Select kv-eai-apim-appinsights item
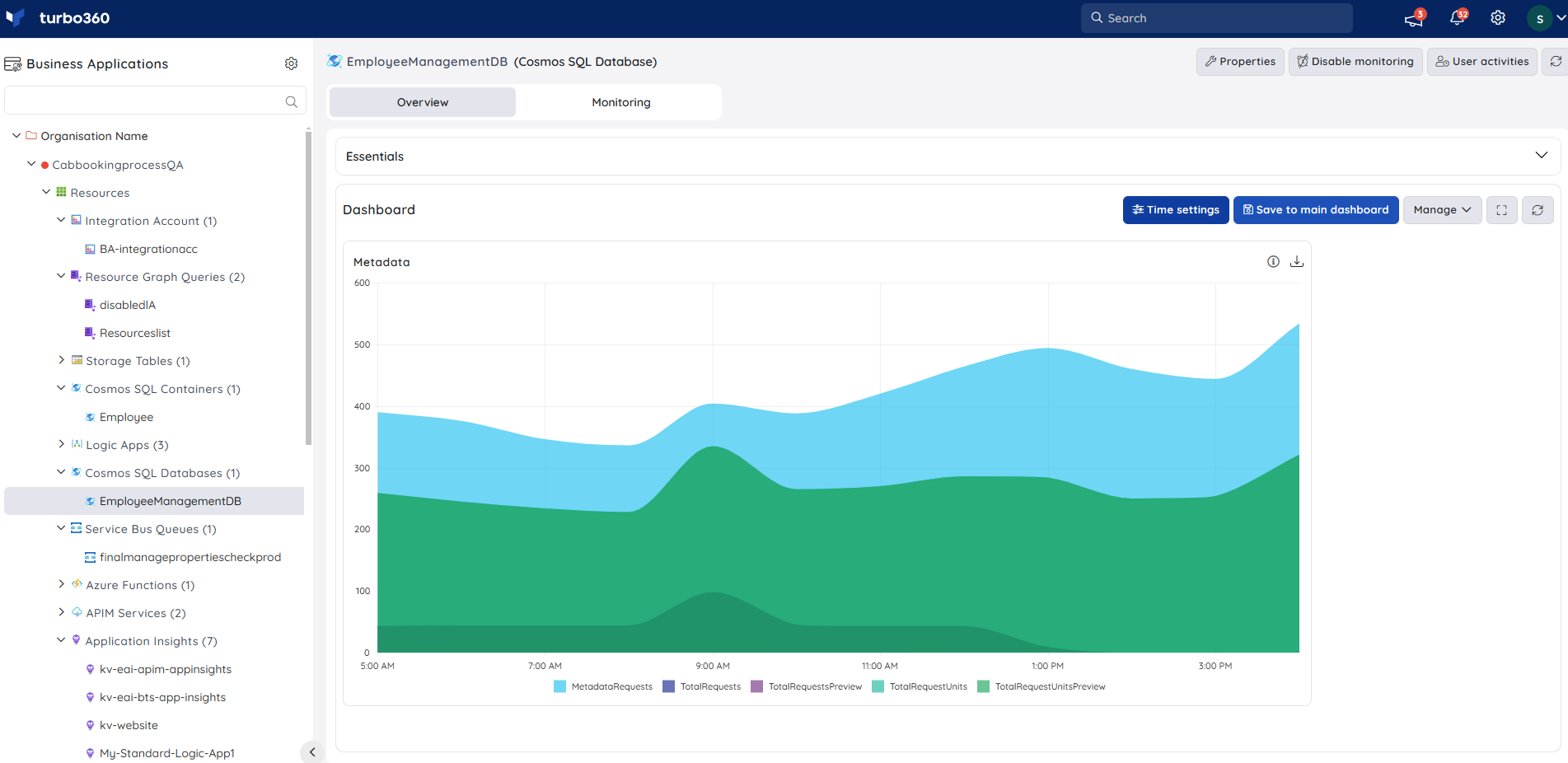Viewport: 1568px width, 763px height. (x=166, y=669)
